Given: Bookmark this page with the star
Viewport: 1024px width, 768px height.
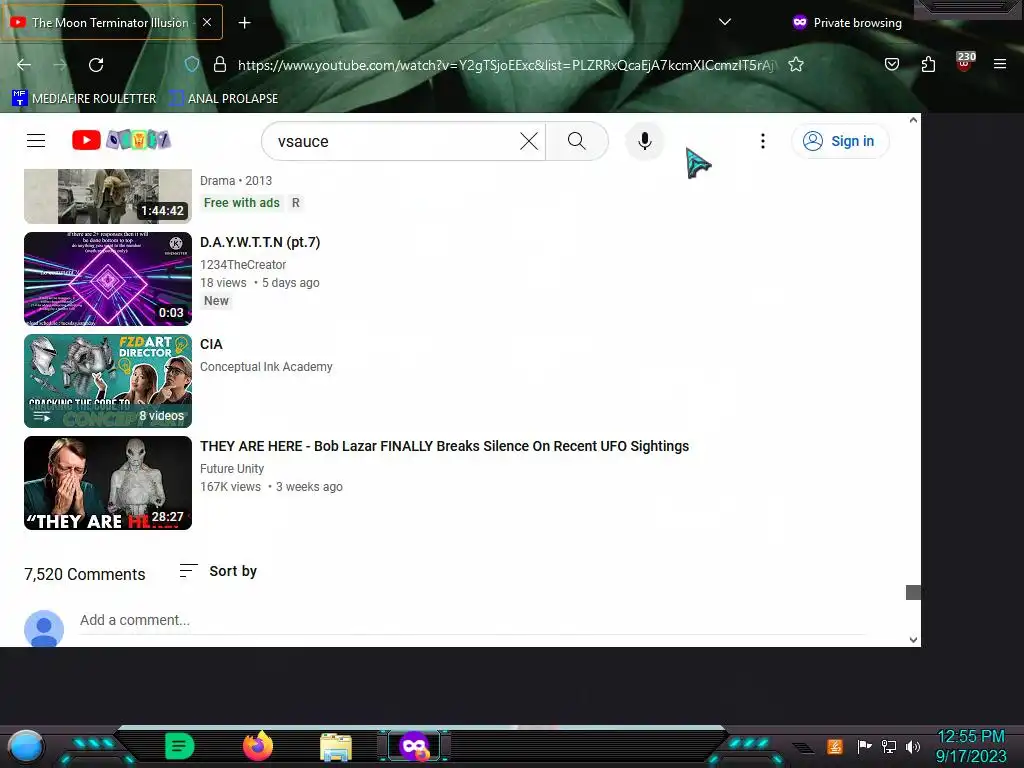Looking at the screenshot, I should coord(795,64).
